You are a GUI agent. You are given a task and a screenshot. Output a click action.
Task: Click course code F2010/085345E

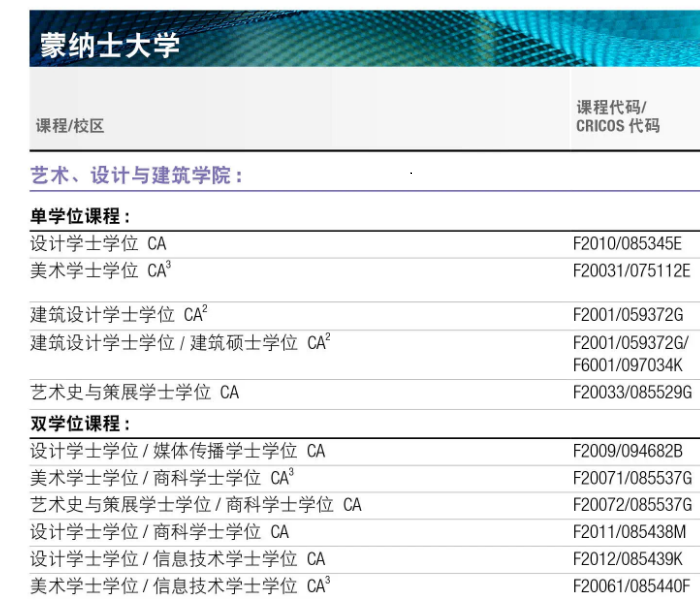pos(627,244)
